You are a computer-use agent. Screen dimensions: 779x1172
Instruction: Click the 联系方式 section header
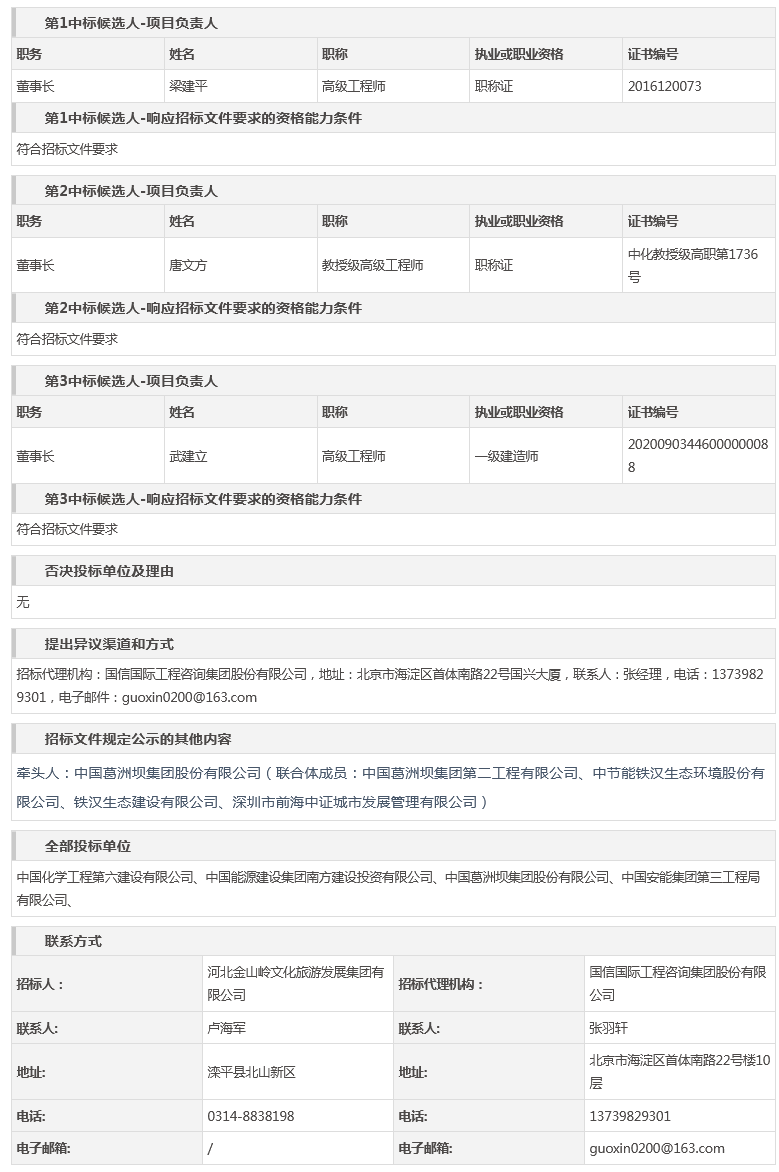tap(73, 941)
